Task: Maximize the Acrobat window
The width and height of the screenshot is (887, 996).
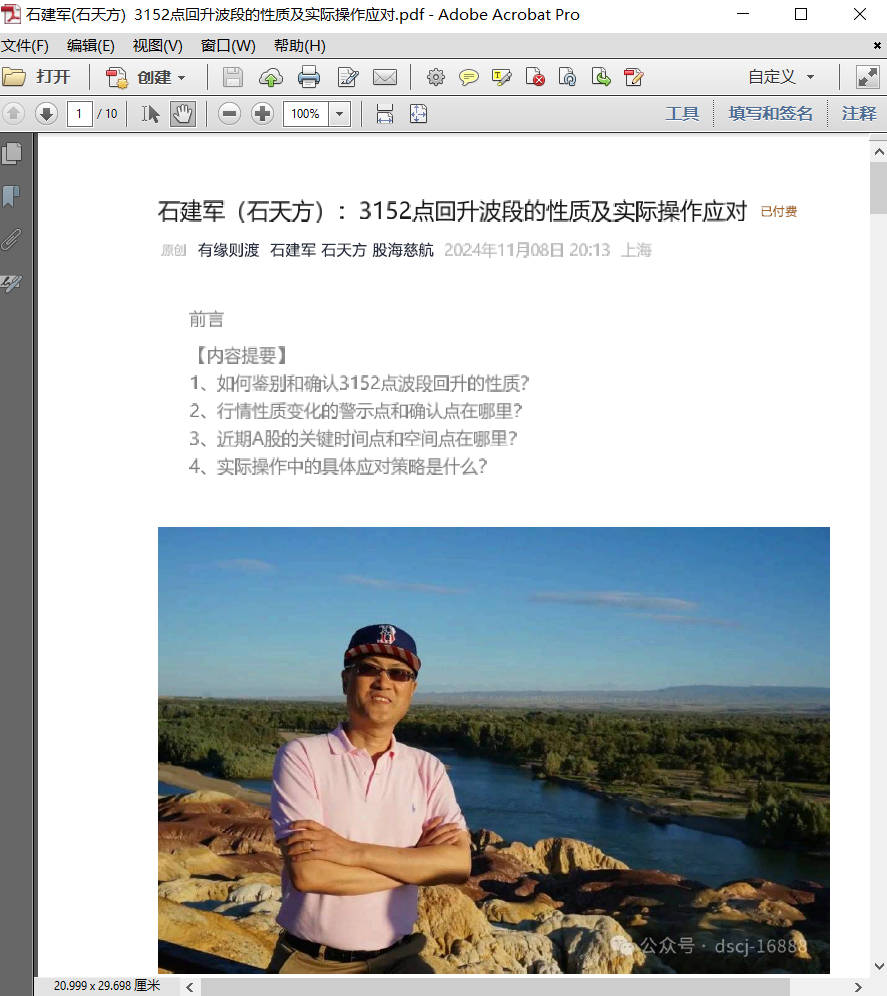Action: [801, 14]
